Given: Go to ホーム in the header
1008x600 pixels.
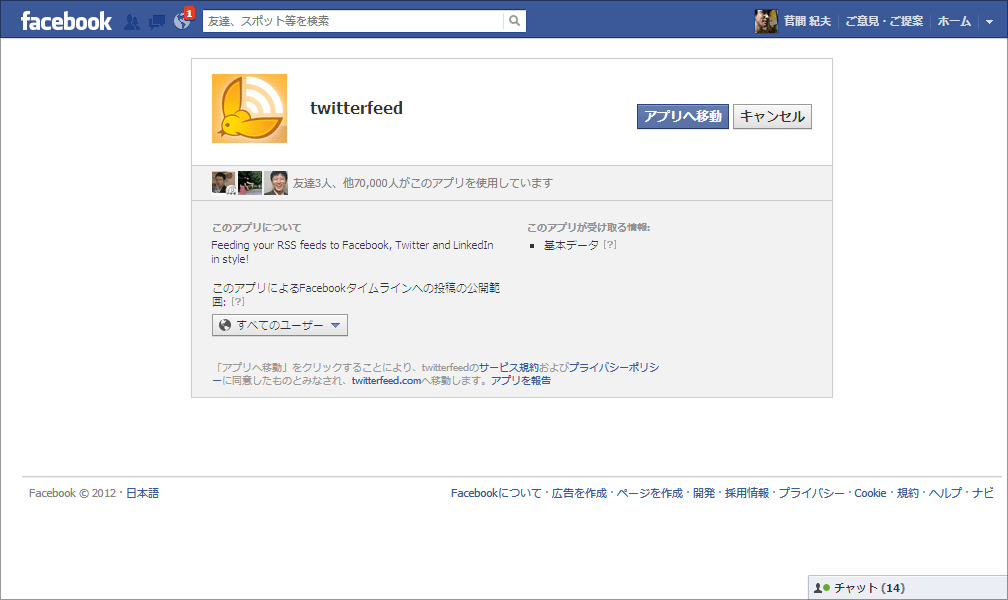Looking at the screenshot, I should click(954, 21).
